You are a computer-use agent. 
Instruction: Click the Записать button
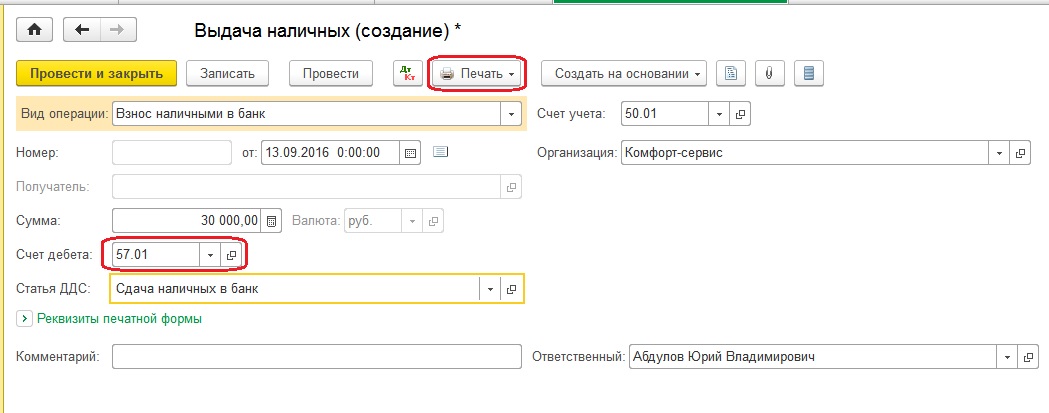227,74
